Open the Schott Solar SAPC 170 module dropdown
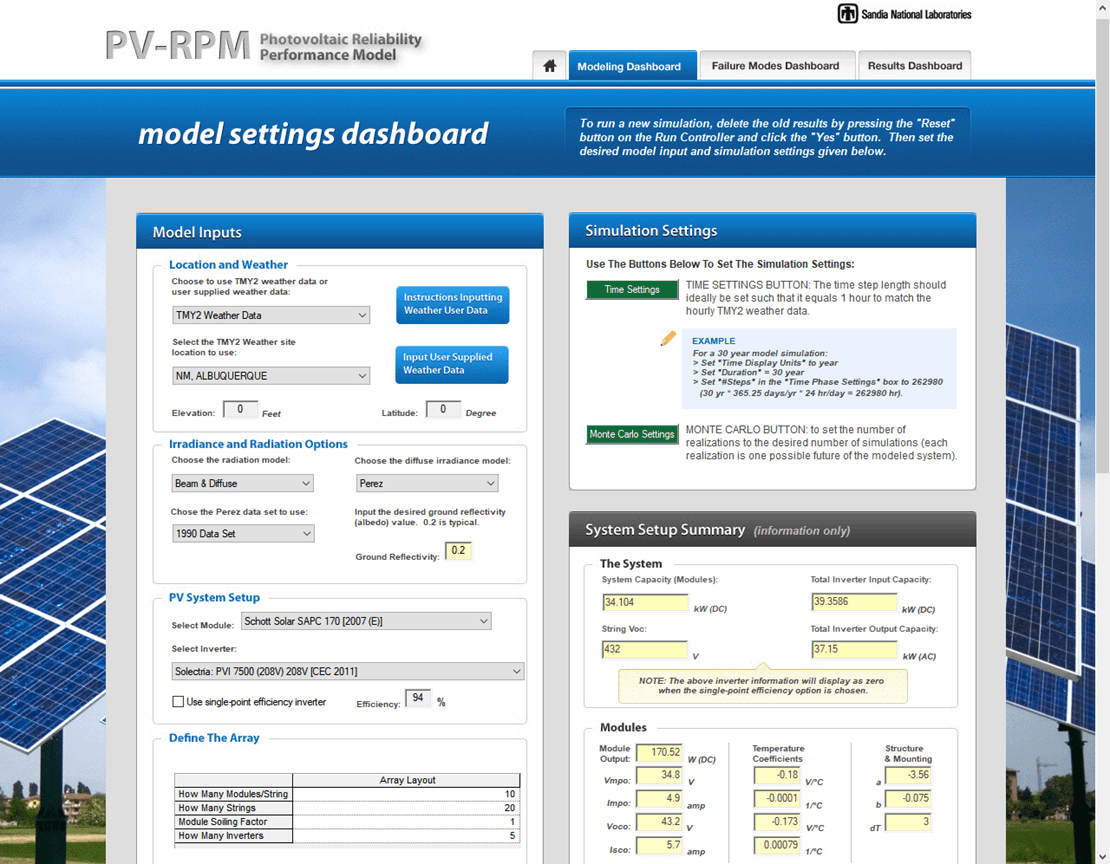 point(366,621)
